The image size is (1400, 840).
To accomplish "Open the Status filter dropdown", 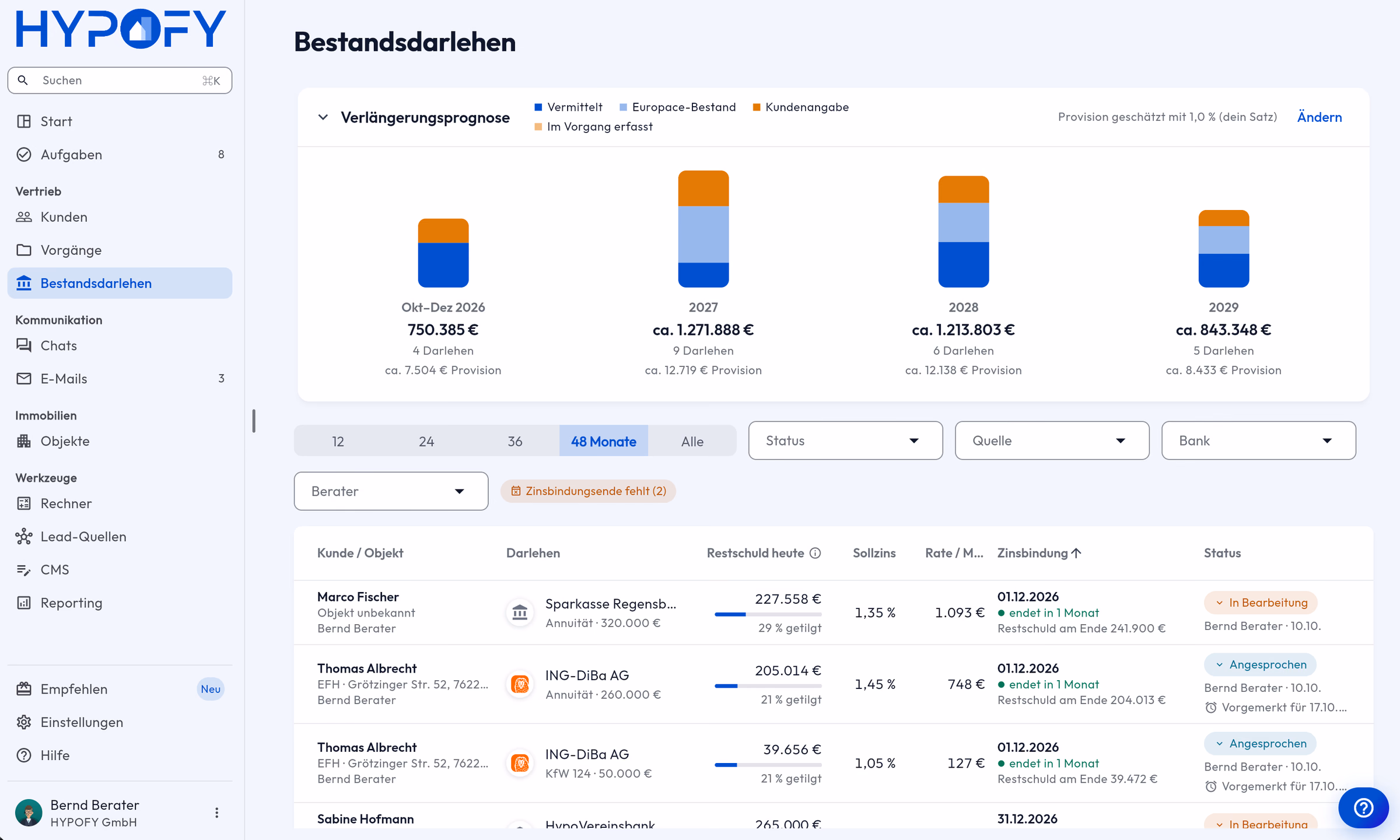I will 845,440.
